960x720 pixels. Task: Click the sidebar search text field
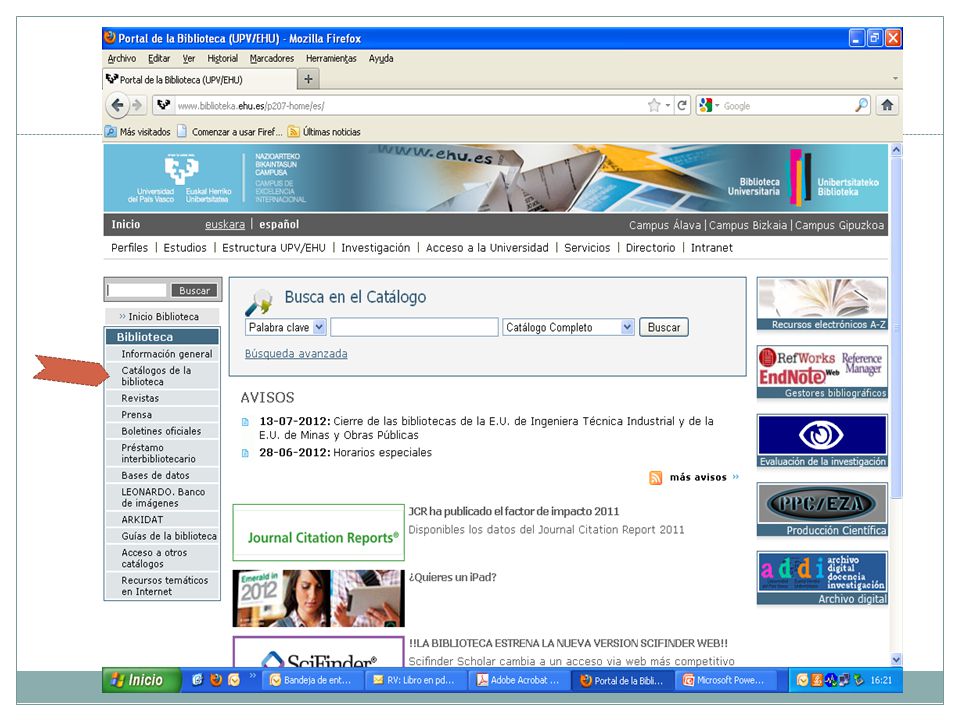[137, 290]
